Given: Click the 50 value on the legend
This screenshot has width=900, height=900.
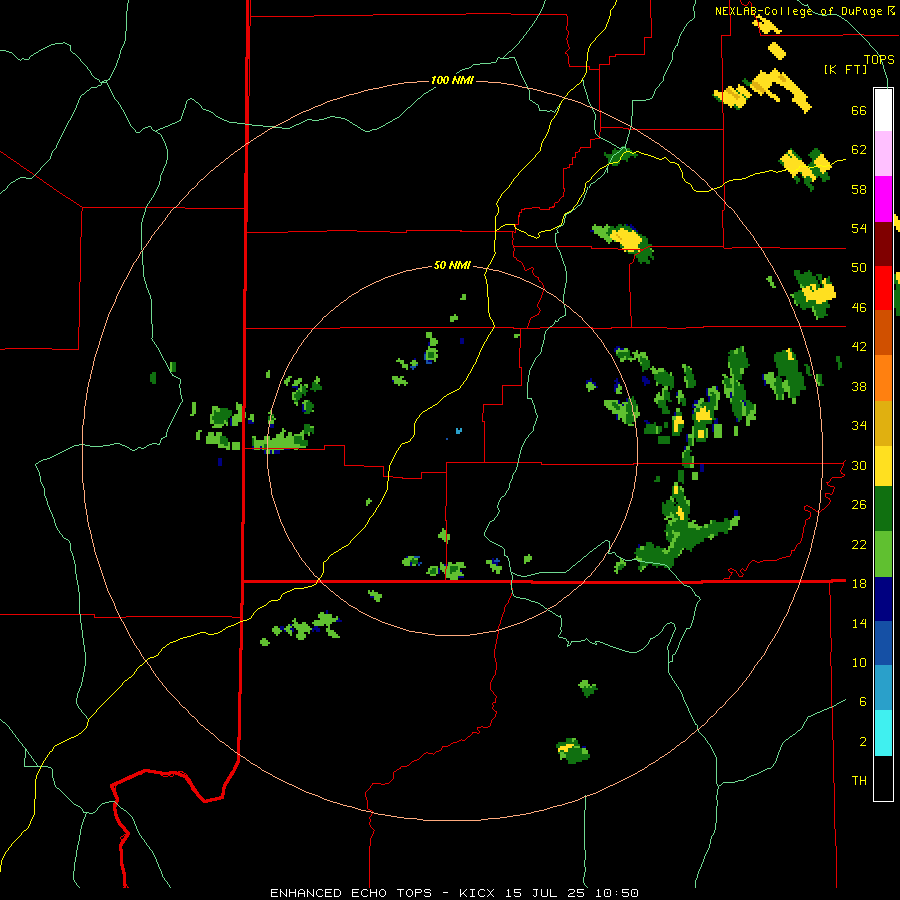Looking at the screenshot, I should (x=859, y=268).
